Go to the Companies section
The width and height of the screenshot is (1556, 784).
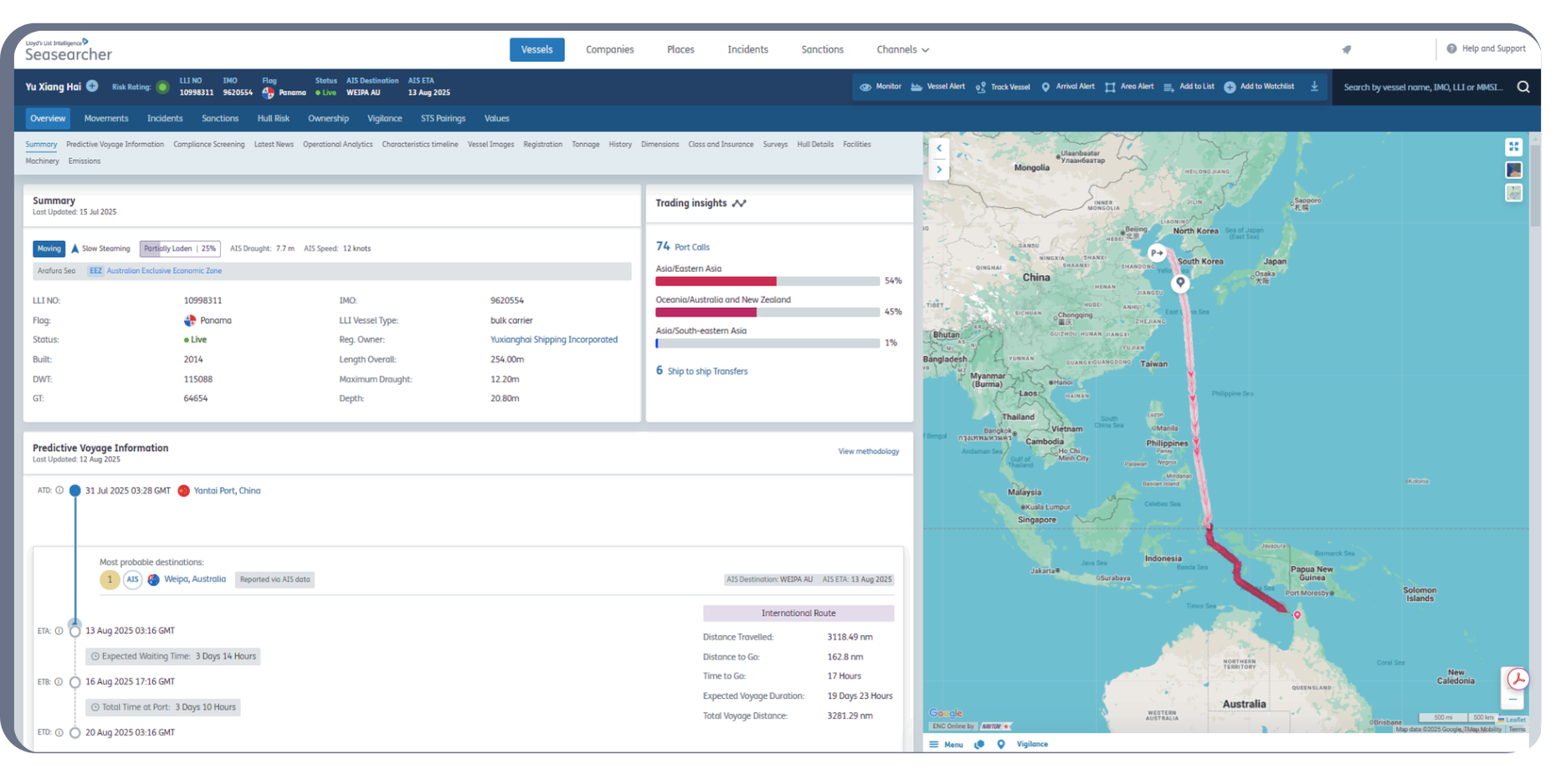pos(609,49)
